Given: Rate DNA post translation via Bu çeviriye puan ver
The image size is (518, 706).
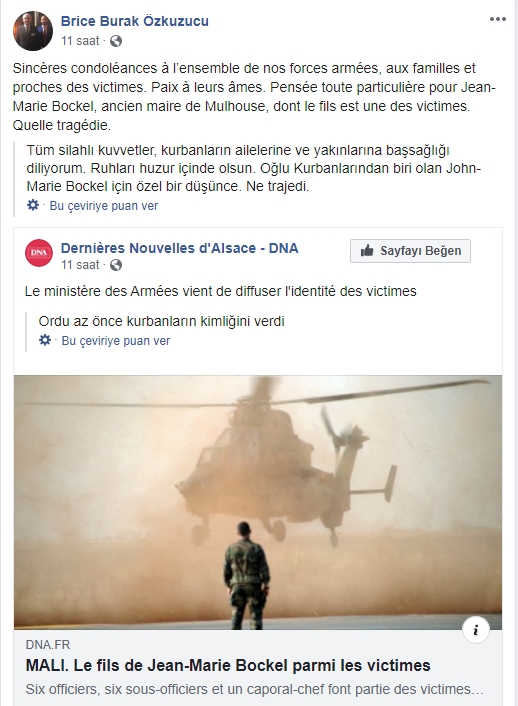Looking at the screenshot, I should pyautogui.click(x=116, y=341).
